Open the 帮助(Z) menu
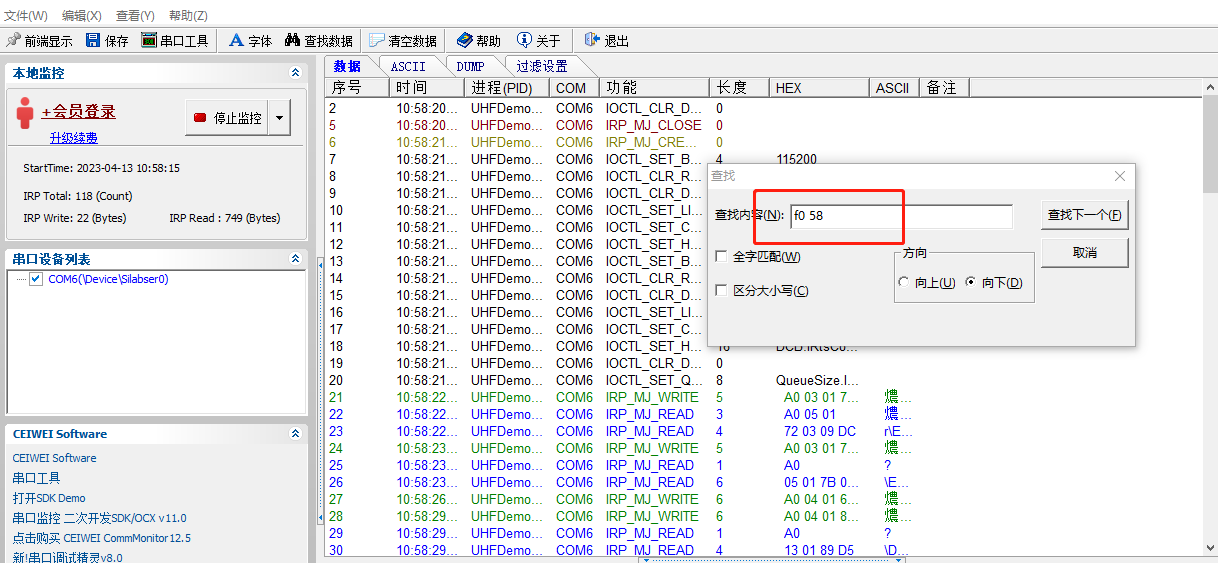Screen dimensions: 1218x563 pos(188,15)
